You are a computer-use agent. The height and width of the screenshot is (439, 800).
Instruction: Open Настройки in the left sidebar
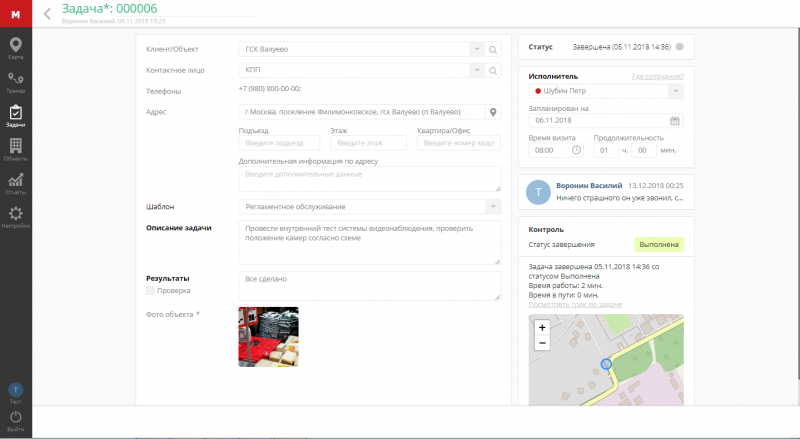tap(16, 216)
